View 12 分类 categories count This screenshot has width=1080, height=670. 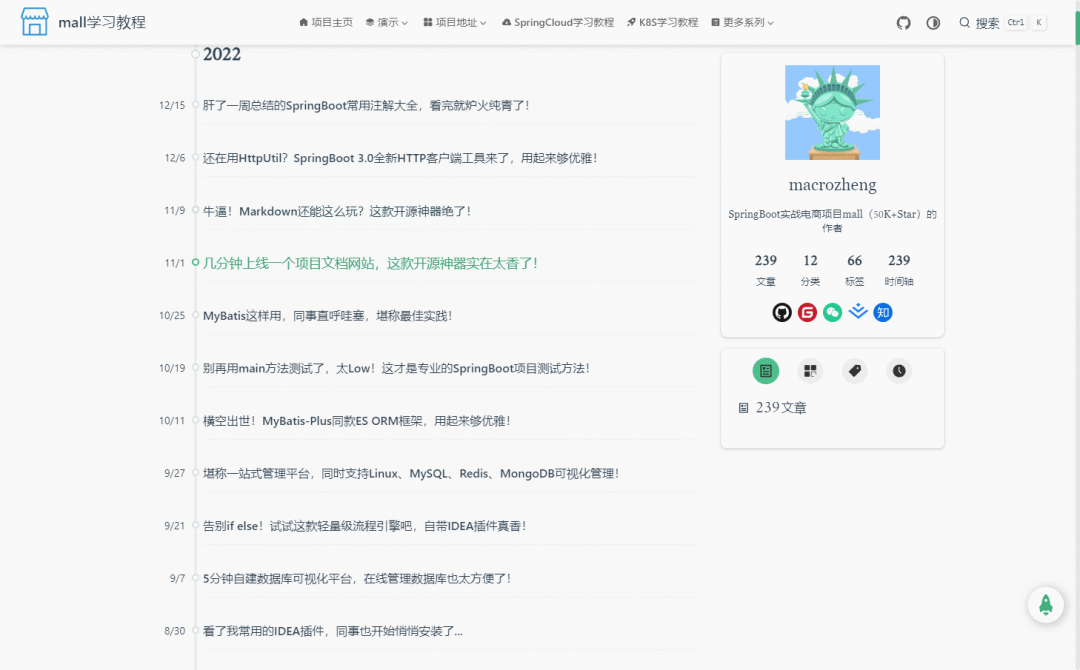point(810,270)
